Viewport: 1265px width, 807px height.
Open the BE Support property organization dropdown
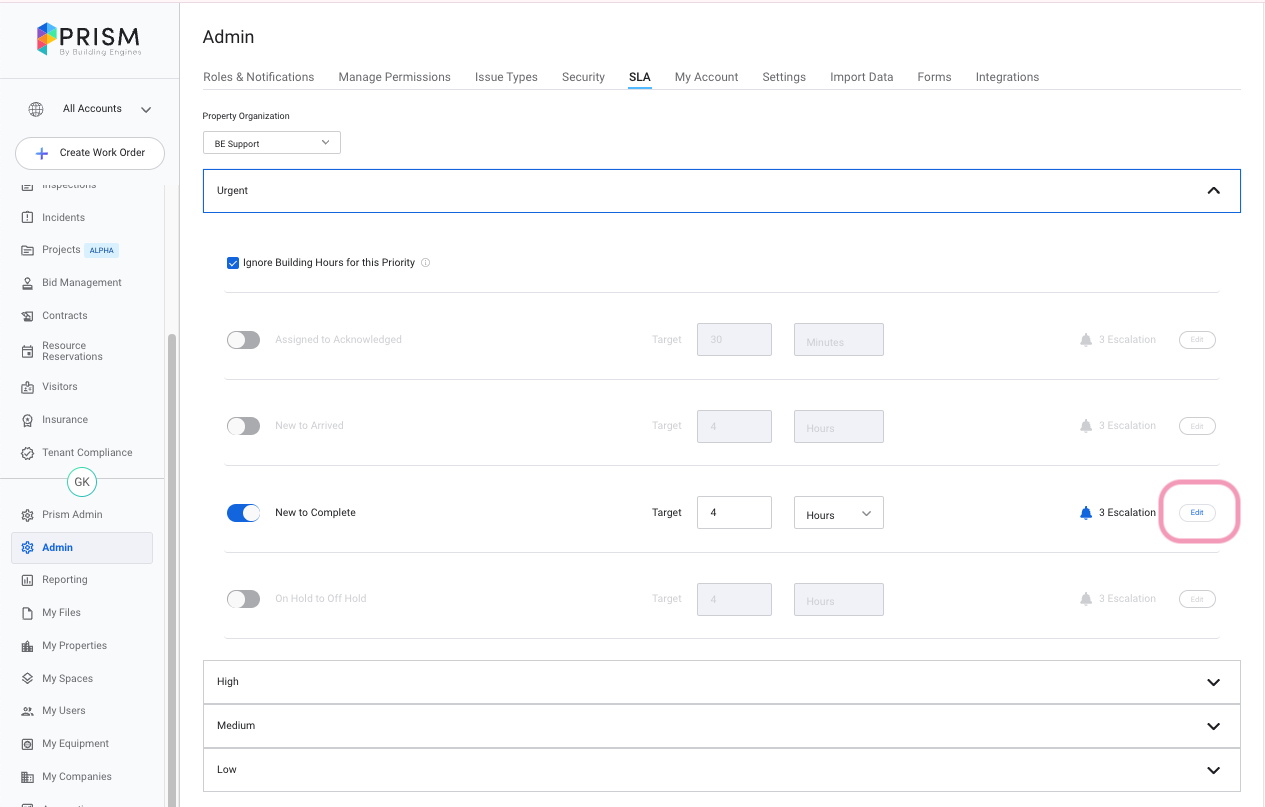[x=271, y=143]
